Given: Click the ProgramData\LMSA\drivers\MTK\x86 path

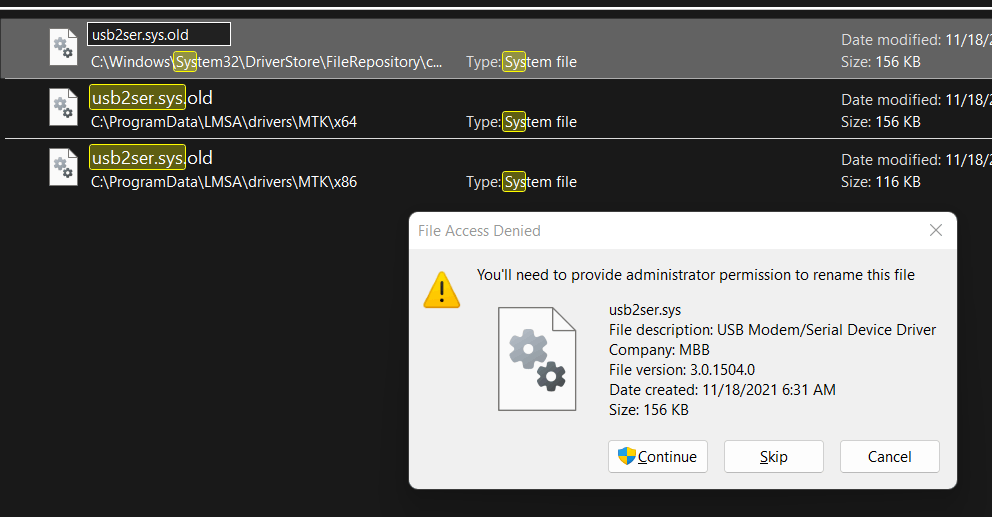Looking at the screenshot, I should tap(224, 182).
